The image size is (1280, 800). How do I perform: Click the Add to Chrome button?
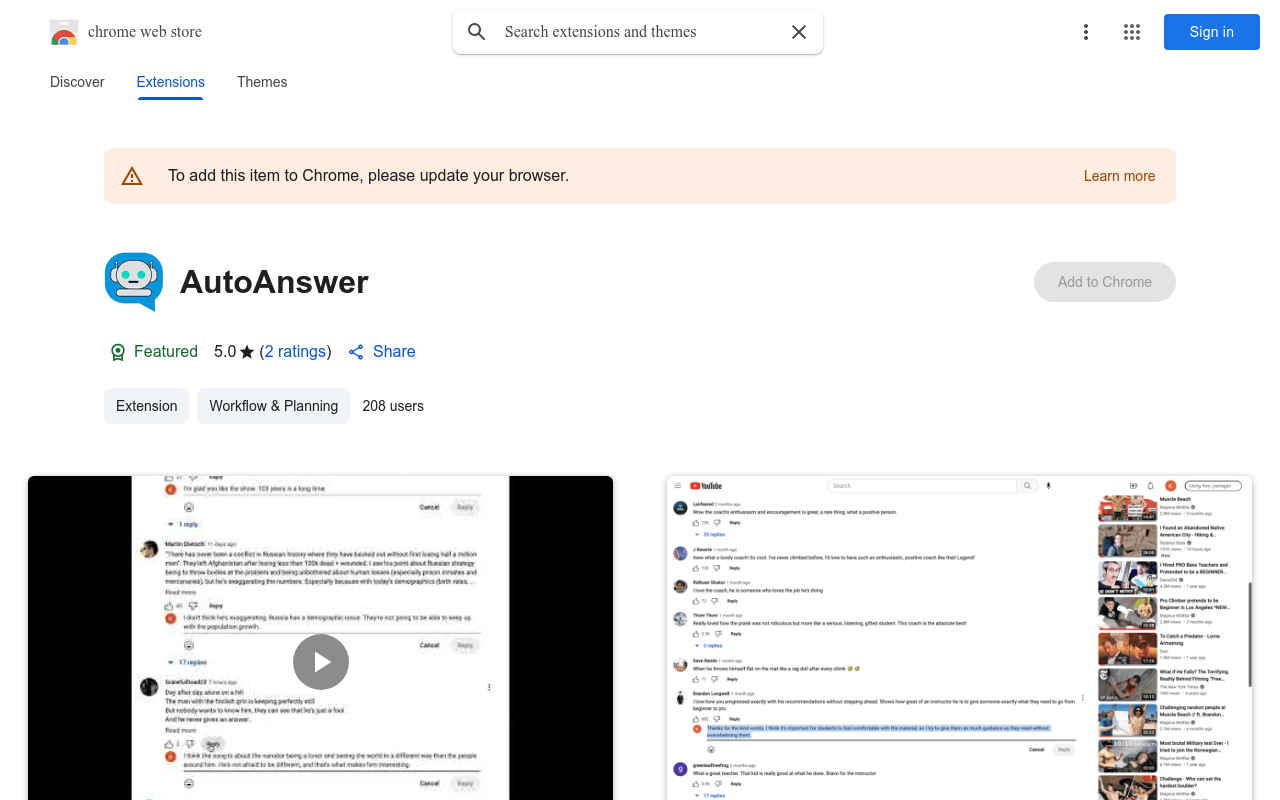point(1105,282)
